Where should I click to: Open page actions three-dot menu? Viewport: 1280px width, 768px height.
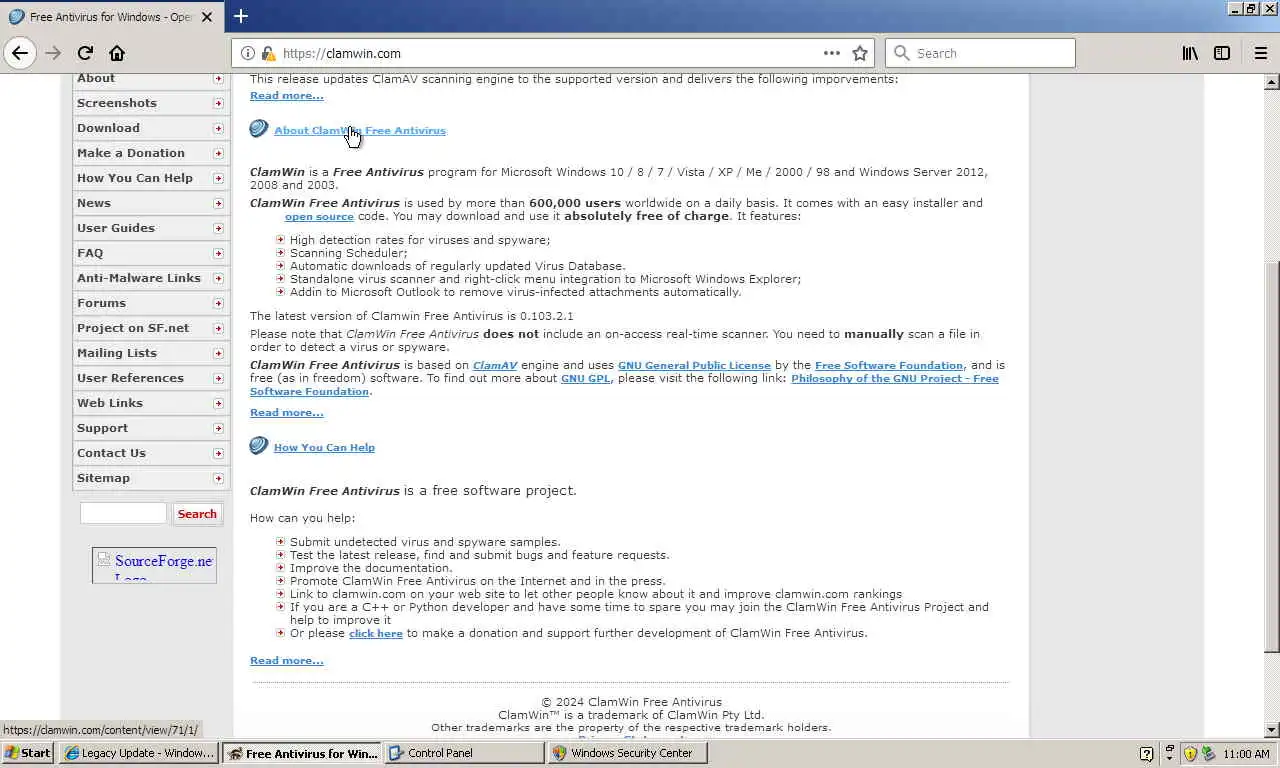pos(832,53)
